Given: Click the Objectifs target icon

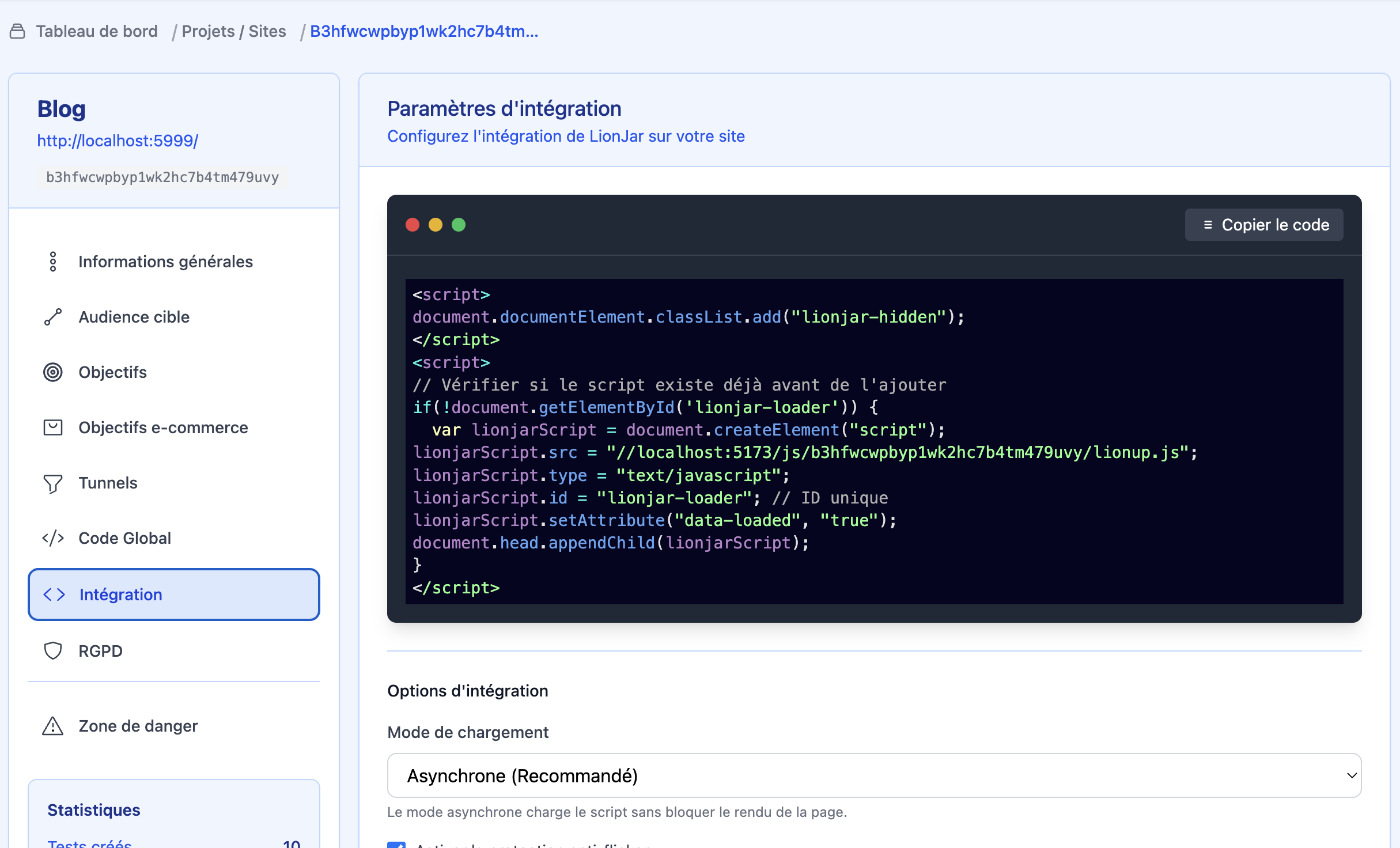Looking at the screenshot, I should [53, 372].
